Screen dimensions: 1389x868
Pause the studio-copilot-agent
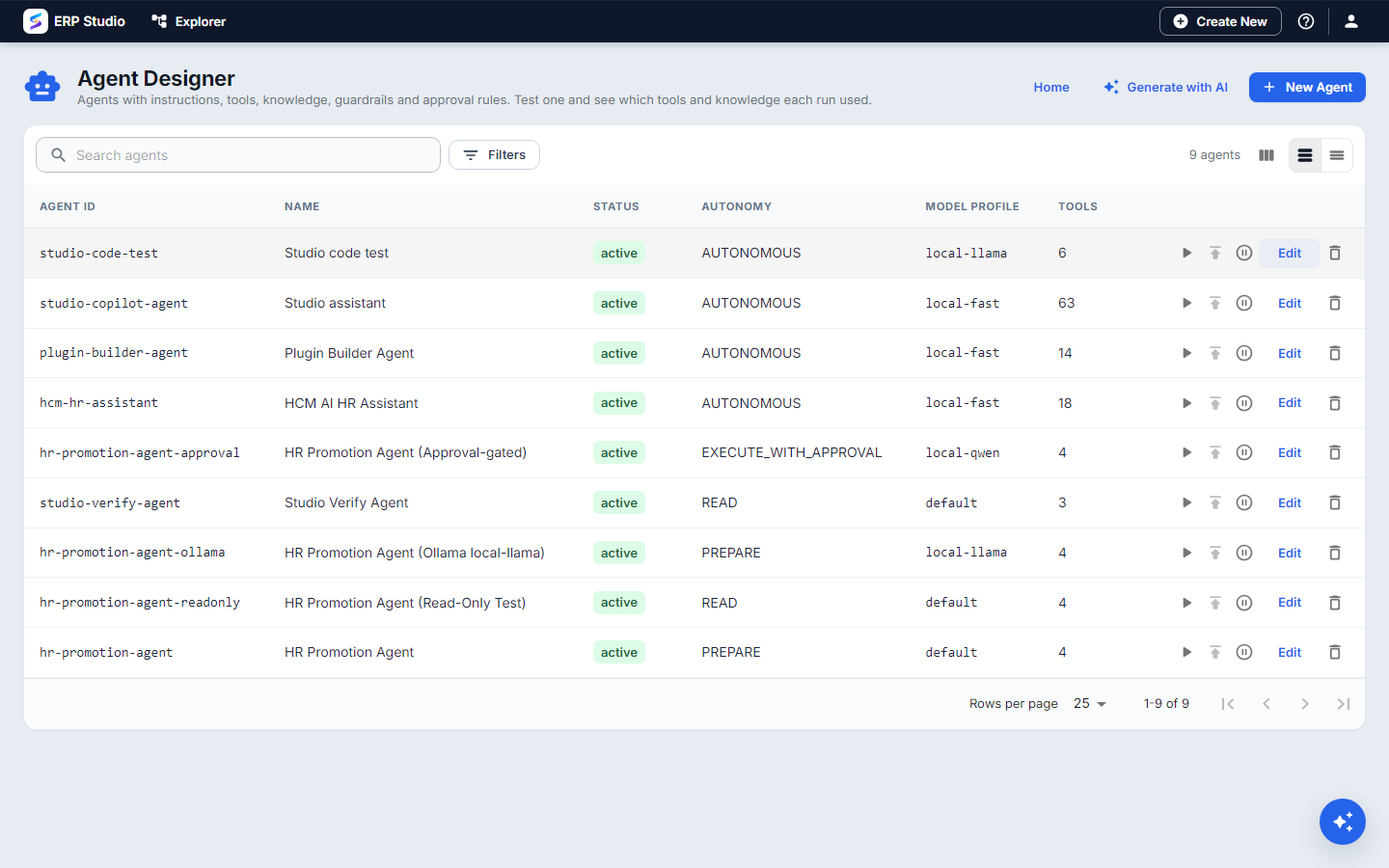[1244, 303]
